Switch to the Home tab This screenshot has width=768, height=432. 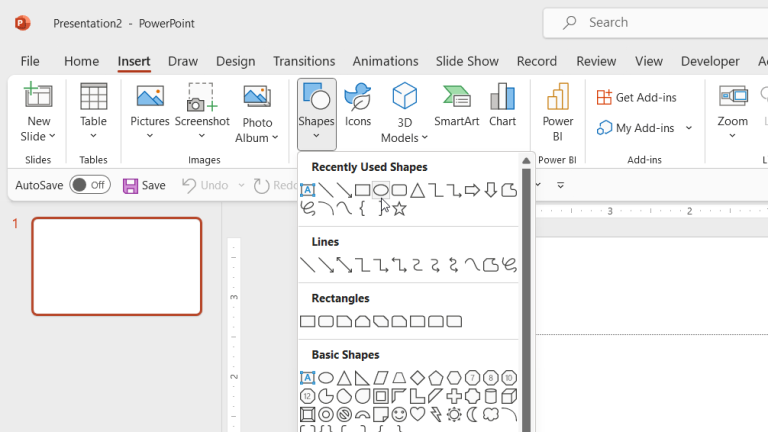pos(81,61)
